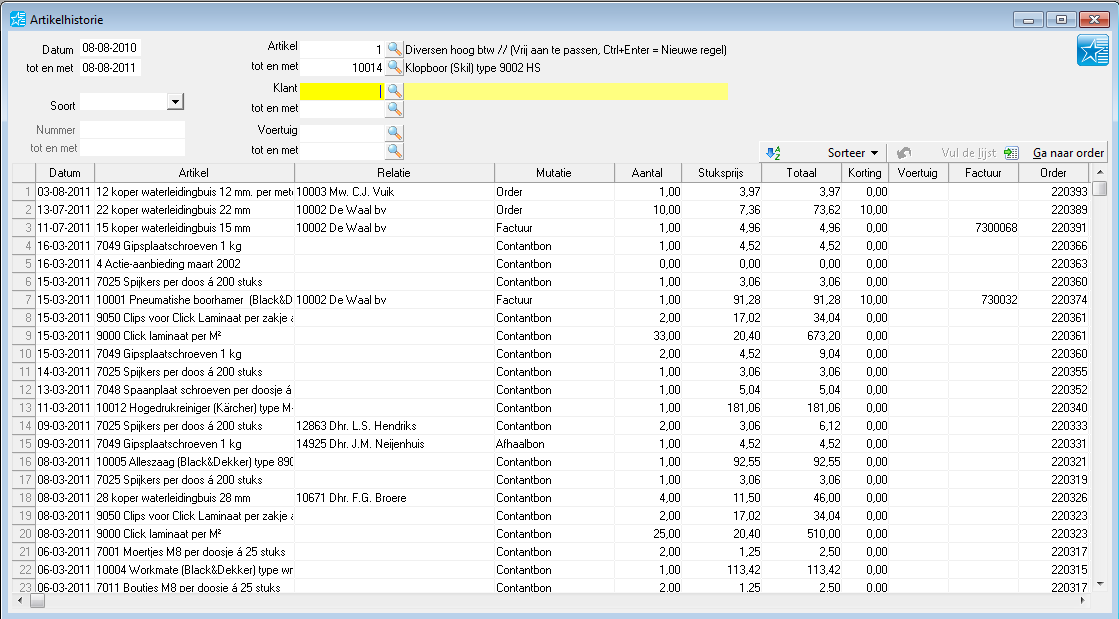
Task: Click the undo arrow icon in the toolbar
Action: click(904, 153)
